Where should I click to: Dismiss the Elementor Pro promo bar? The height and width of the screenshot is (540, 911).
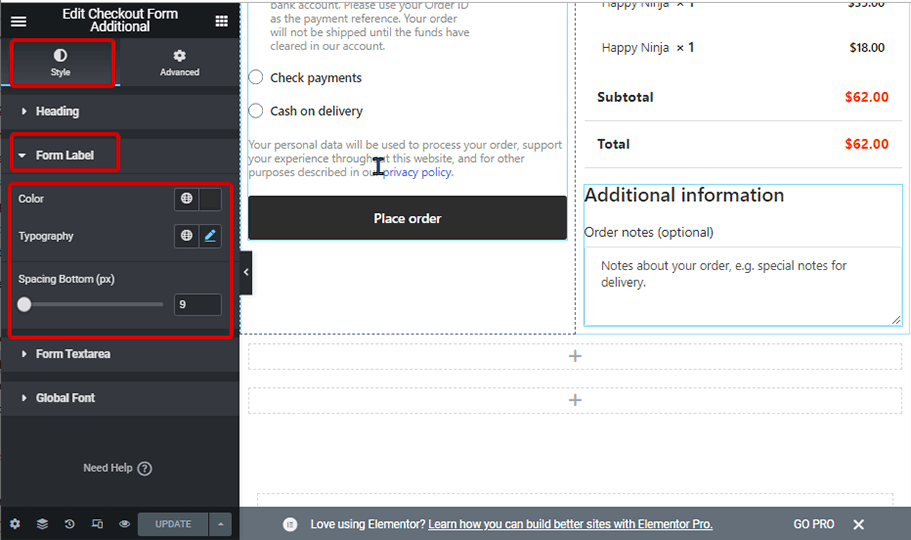coord(859,524)
